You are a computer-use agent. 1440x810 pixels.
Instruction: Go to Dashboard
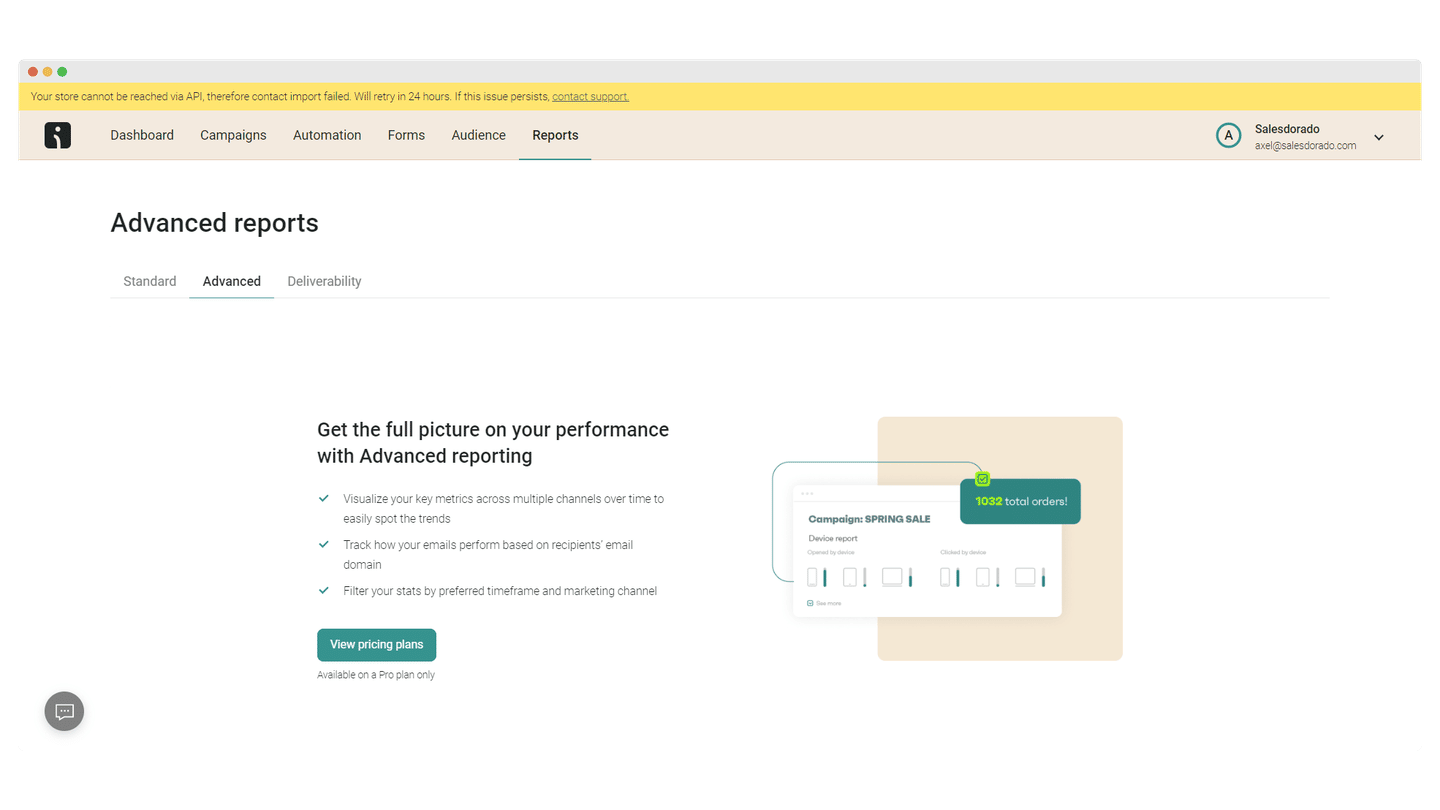[x=142, y=135]
